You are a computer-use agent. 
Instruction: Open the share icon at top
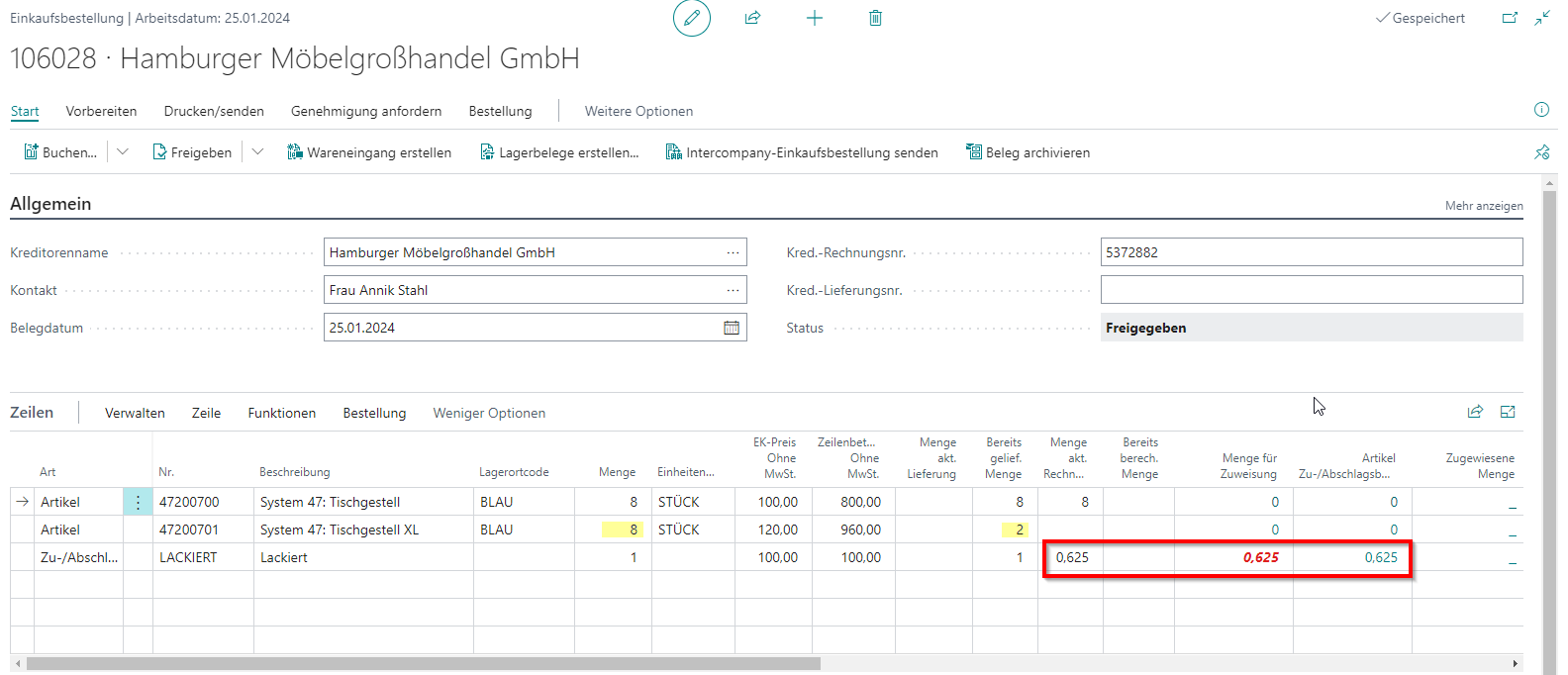tap(752, 18)
